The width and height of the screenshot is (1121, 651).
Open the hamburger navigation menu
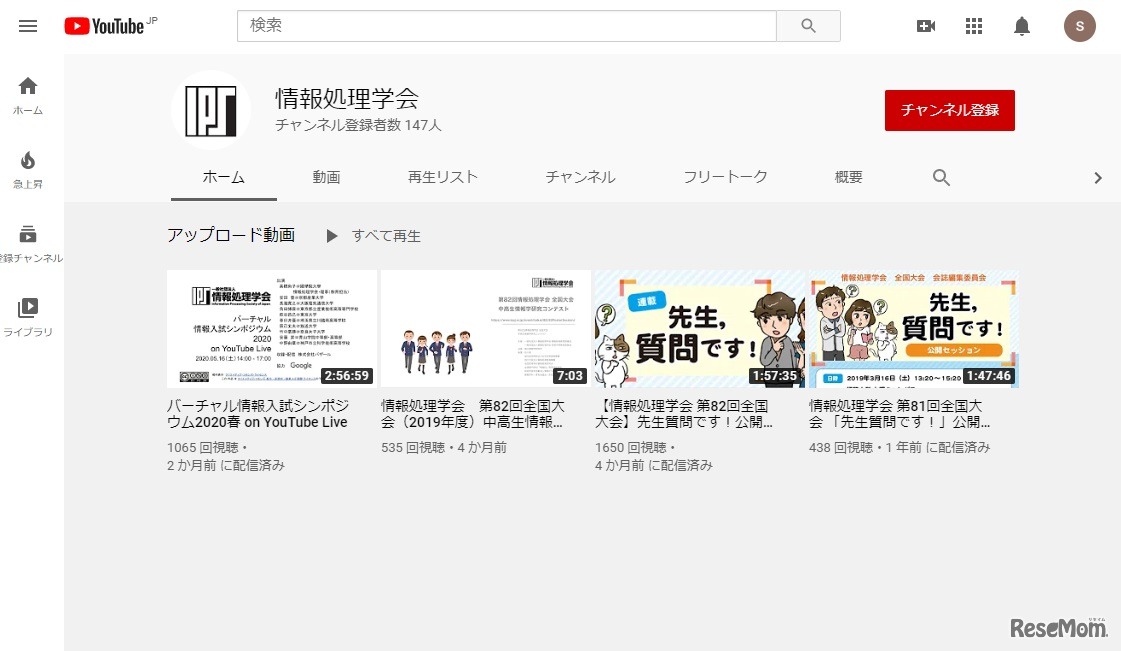point(27,26)
